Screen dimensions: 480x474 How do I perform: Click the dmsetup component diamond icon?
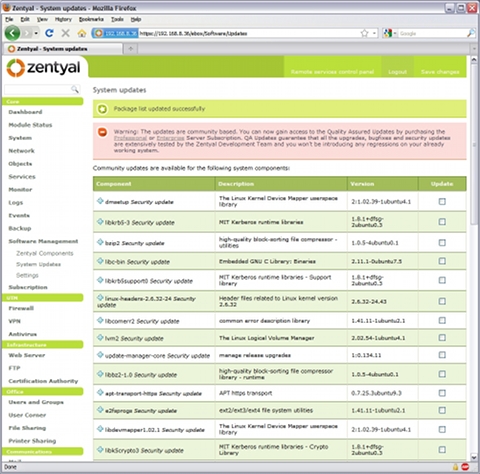pos(100,201)
